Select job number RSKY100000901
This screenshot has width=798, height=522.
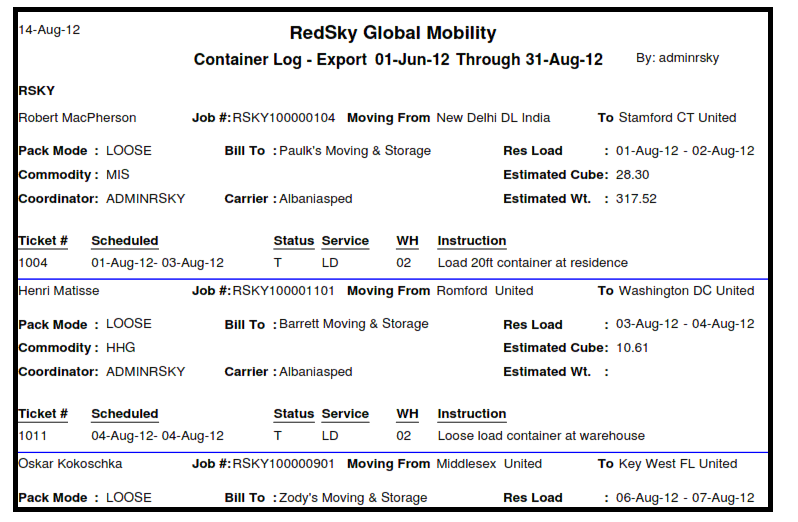click(x=283, y=463)
